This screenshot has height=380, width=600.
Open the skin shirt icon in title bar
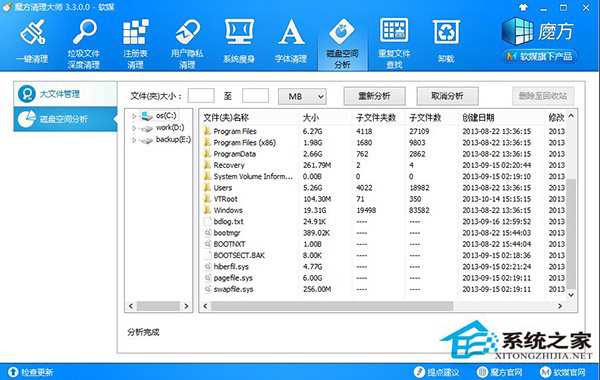(523, 7)
